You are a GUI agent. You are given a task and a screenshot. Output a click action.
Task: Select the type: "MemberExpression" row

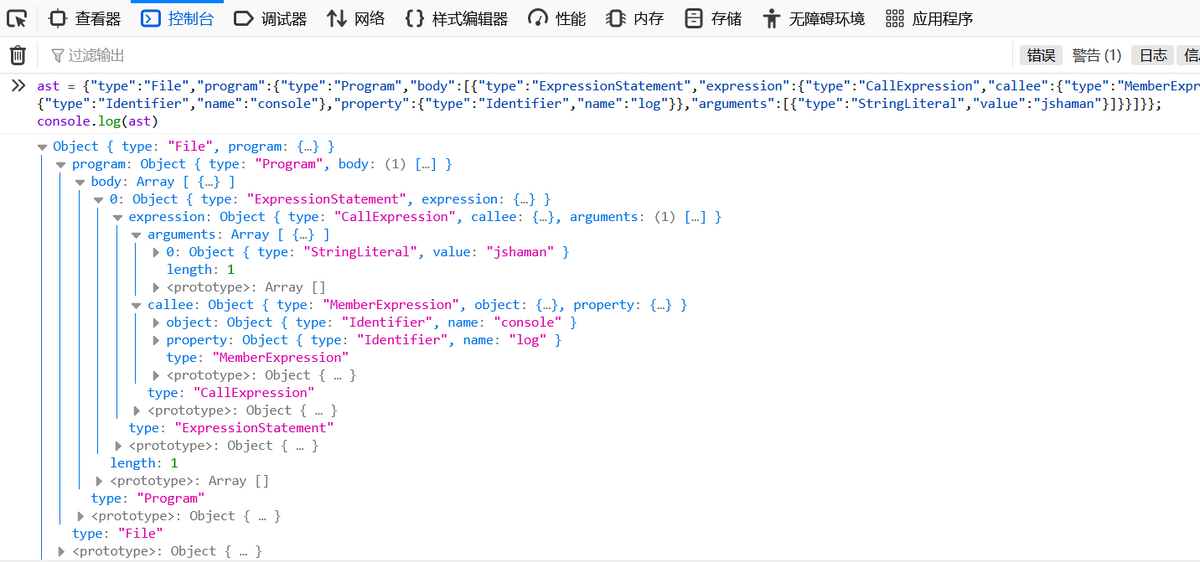coord(257,358)
